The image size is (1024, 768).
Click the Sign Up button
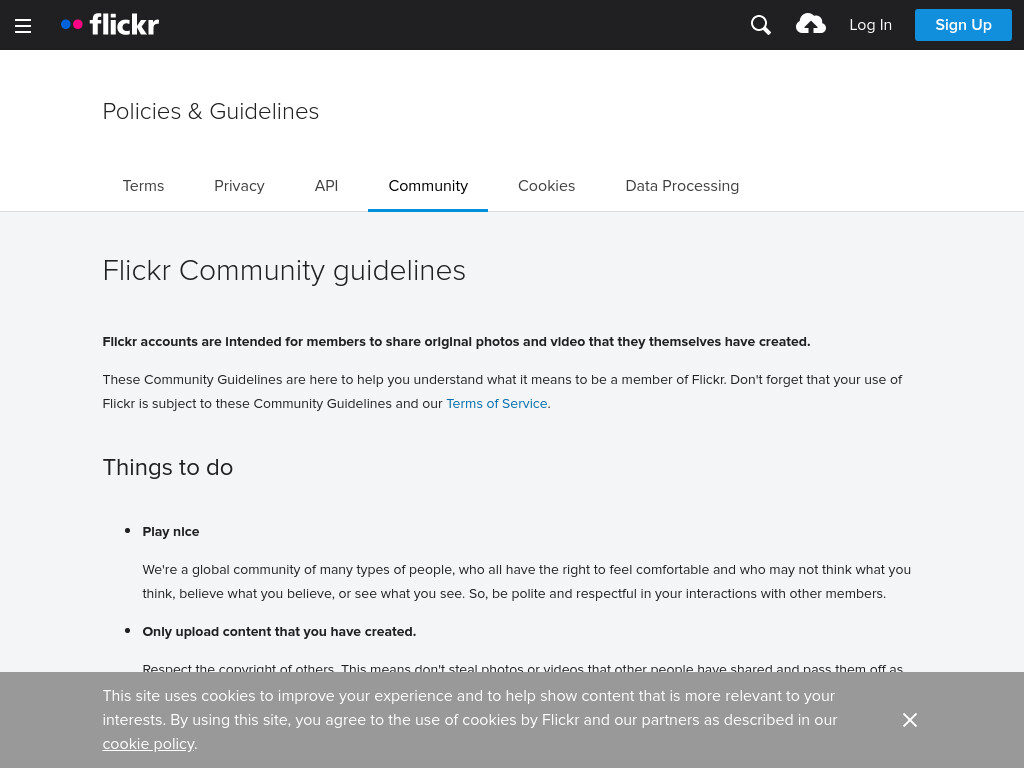pos(963,25)
